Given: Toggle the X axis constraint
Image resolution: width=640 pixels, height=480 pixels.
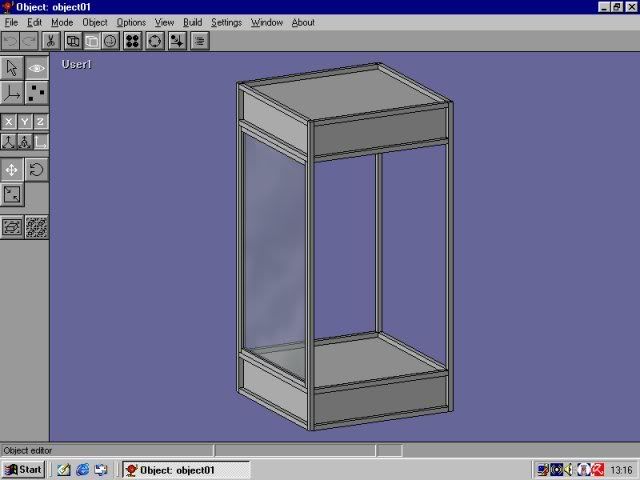Looking at the screenshot, I should [x=8, y=122].
